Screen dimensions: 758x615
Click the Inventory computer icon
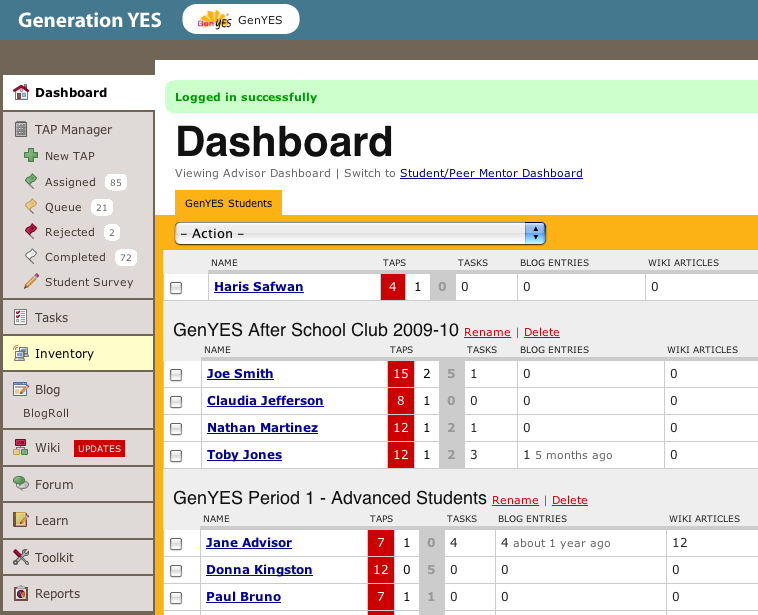[21, 353]
